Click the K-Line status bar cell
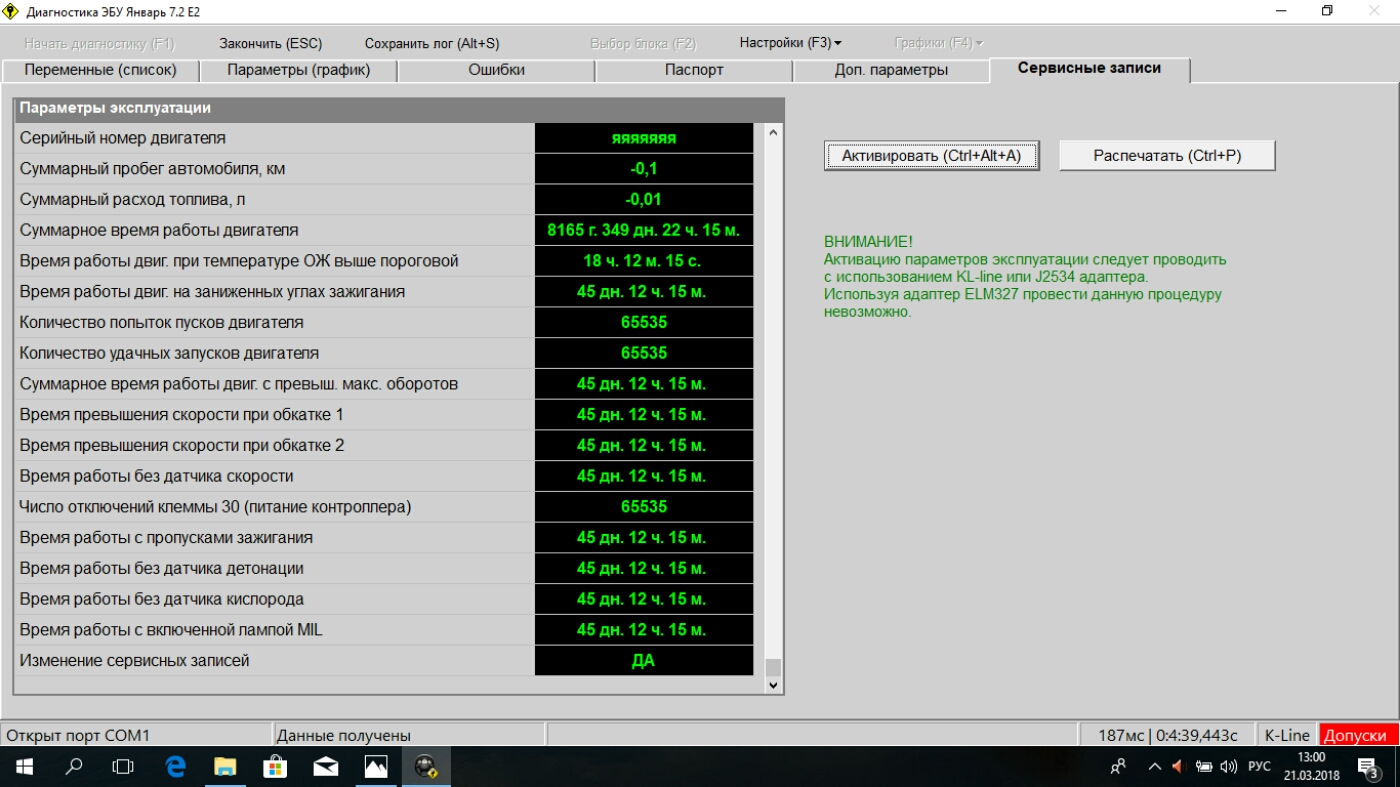The image size is (1400, 787). coord(1287,735)
